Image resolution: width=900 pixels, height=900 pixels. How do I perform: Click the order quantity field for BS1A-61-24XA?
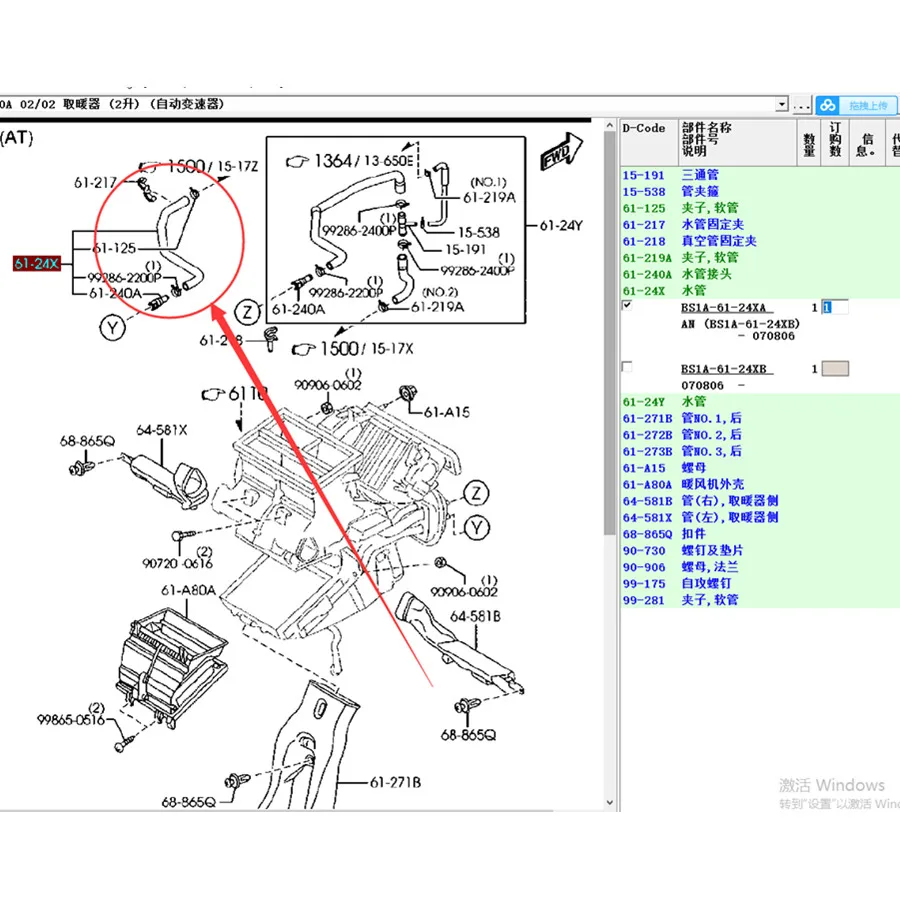pos(835,308)
